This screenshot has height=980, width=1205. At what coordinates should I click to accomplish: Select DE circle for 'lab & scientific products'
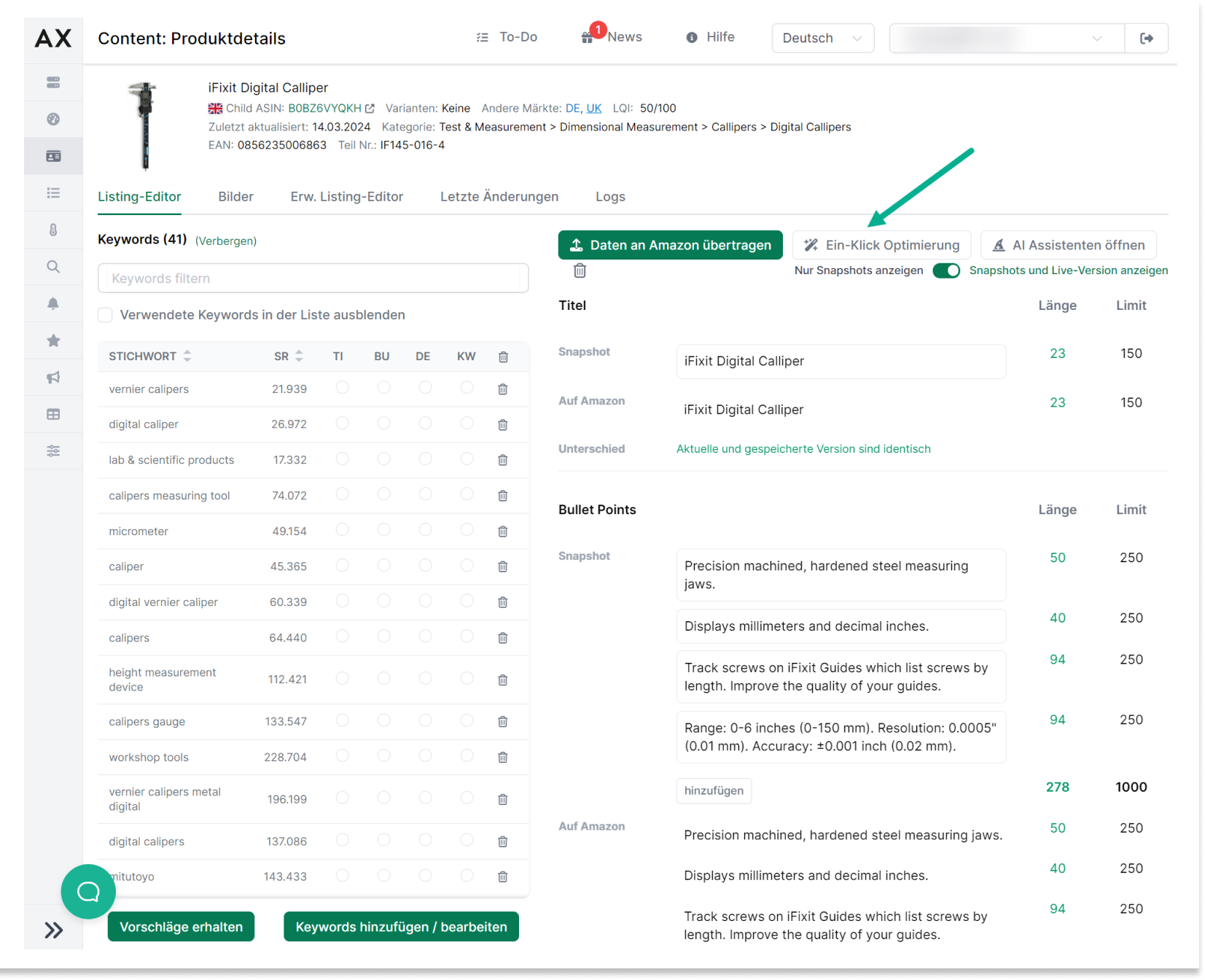pos(425,459)
